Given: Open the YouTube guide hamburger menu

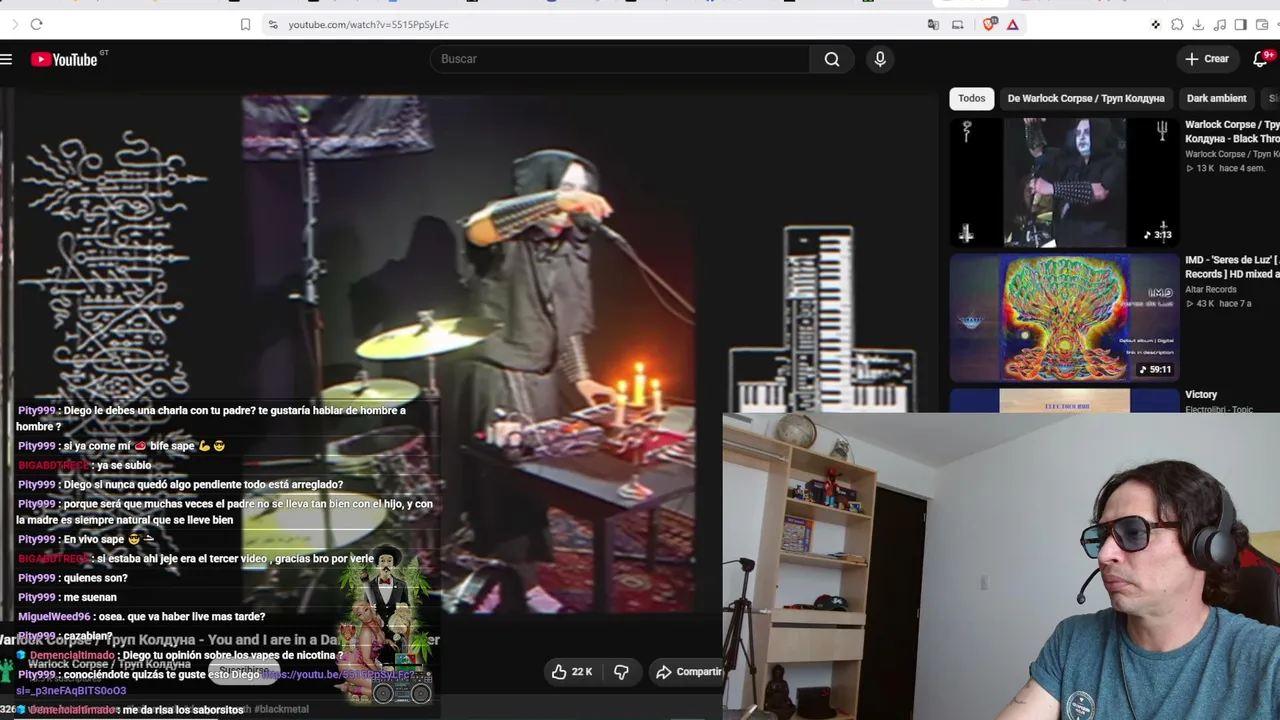Looking at the screenshot, I should point(6,60).
